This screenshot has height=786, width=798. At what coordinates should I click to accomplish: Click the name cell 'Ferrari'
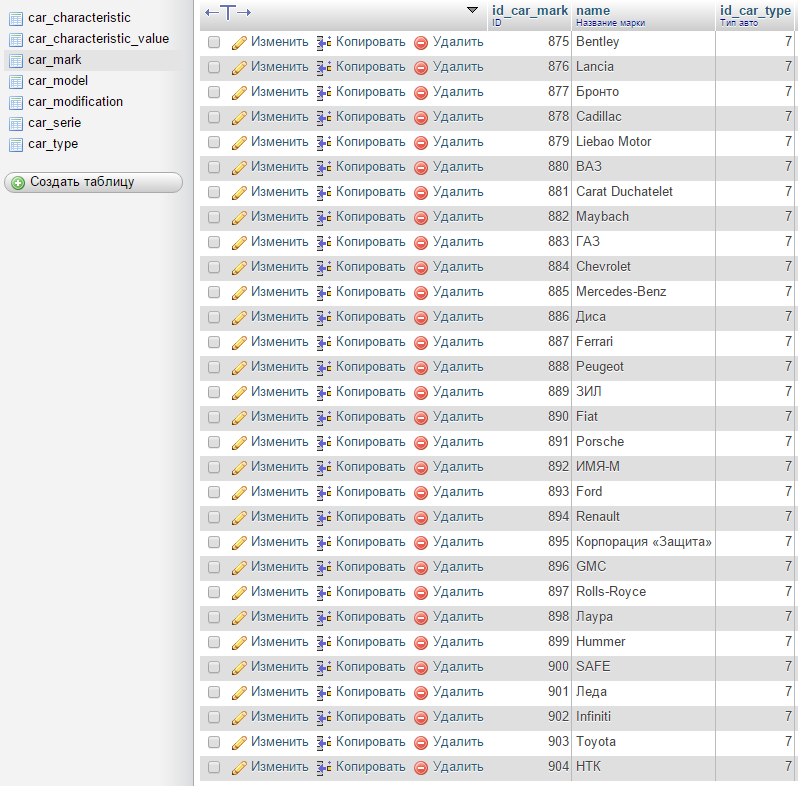(594, 342)
